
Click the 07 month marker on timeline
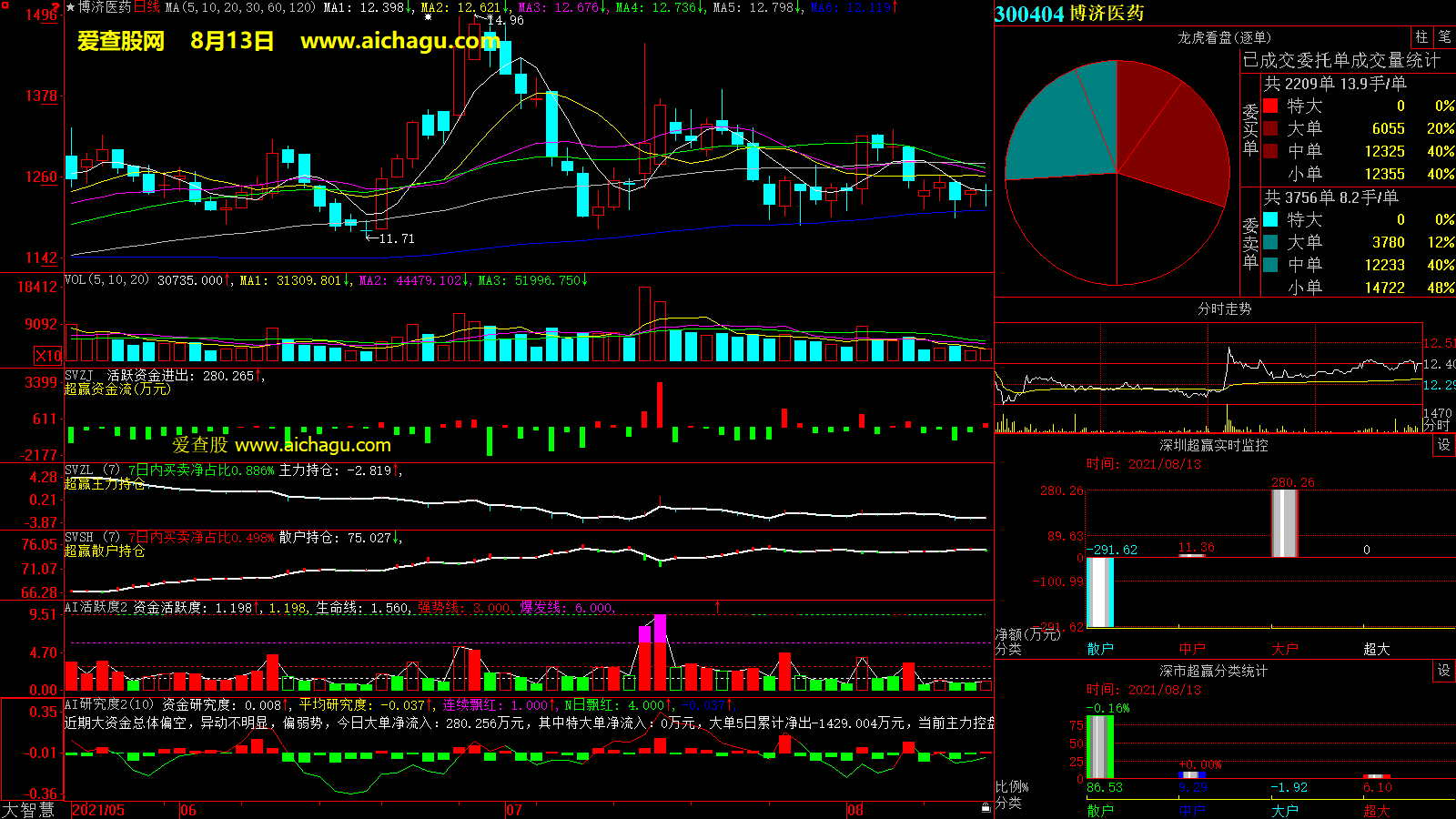514,810
